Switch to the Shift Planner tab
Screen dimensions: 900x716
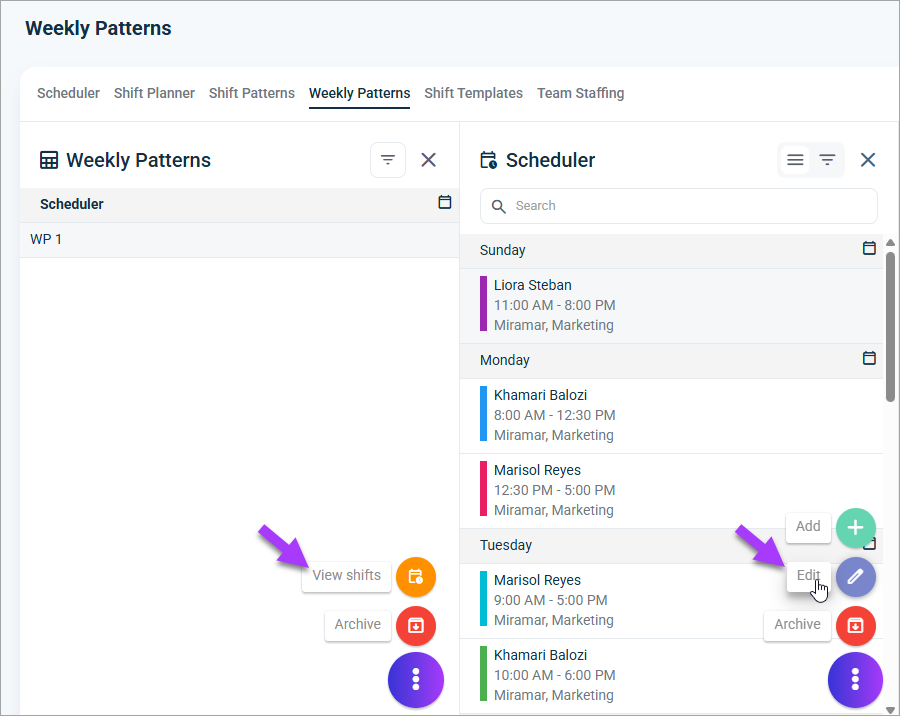pyautogui.click(x=154, y=93)
